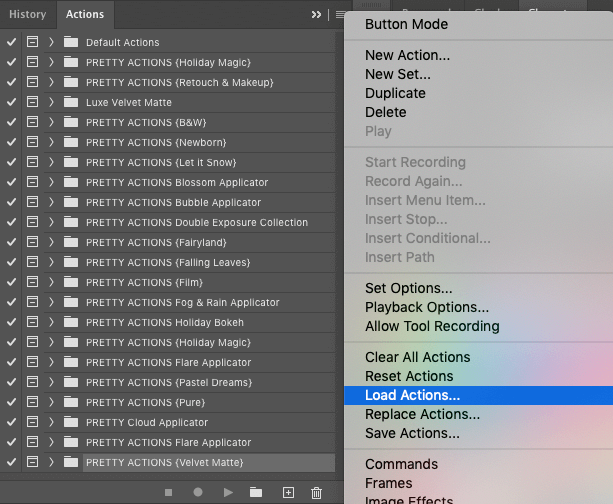The image size is (613, 504).
Task: Expand PRETTY ACTIONS {Film} set
Action: (51, 282)
